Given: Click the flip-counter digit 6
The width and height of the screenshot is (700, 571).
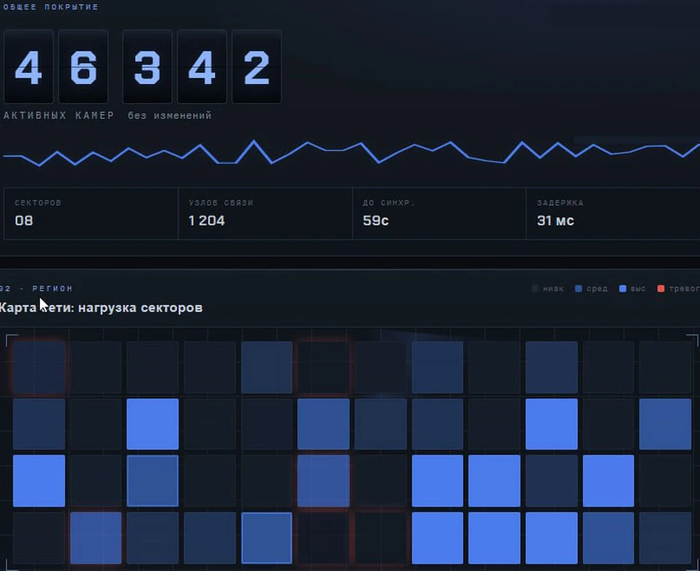Looking at the screenshot, I should tap(83, 67).
